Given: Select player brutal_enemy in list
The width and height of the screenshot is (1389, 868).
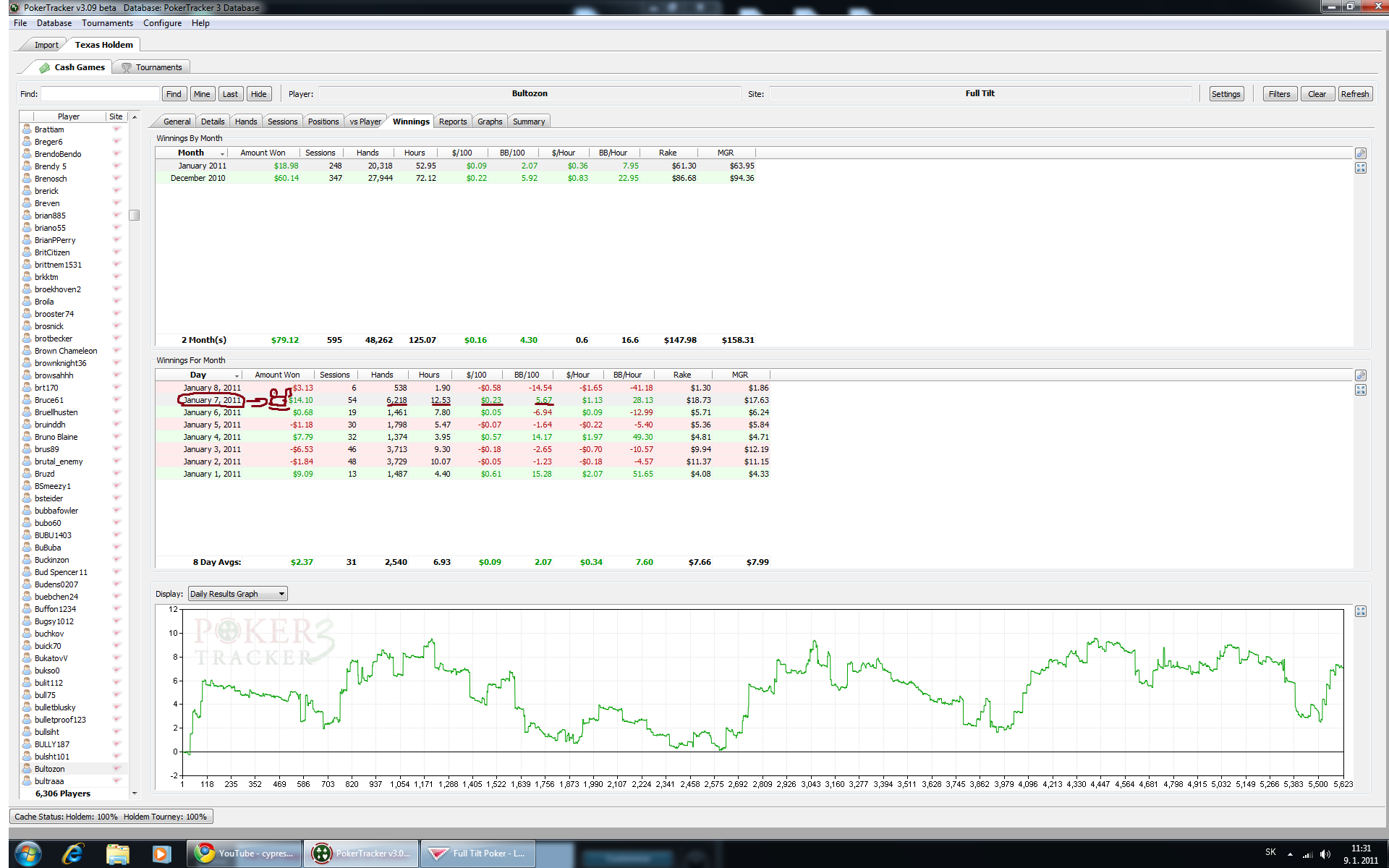Looking at the screenshot, I should [x=59, y=461].
